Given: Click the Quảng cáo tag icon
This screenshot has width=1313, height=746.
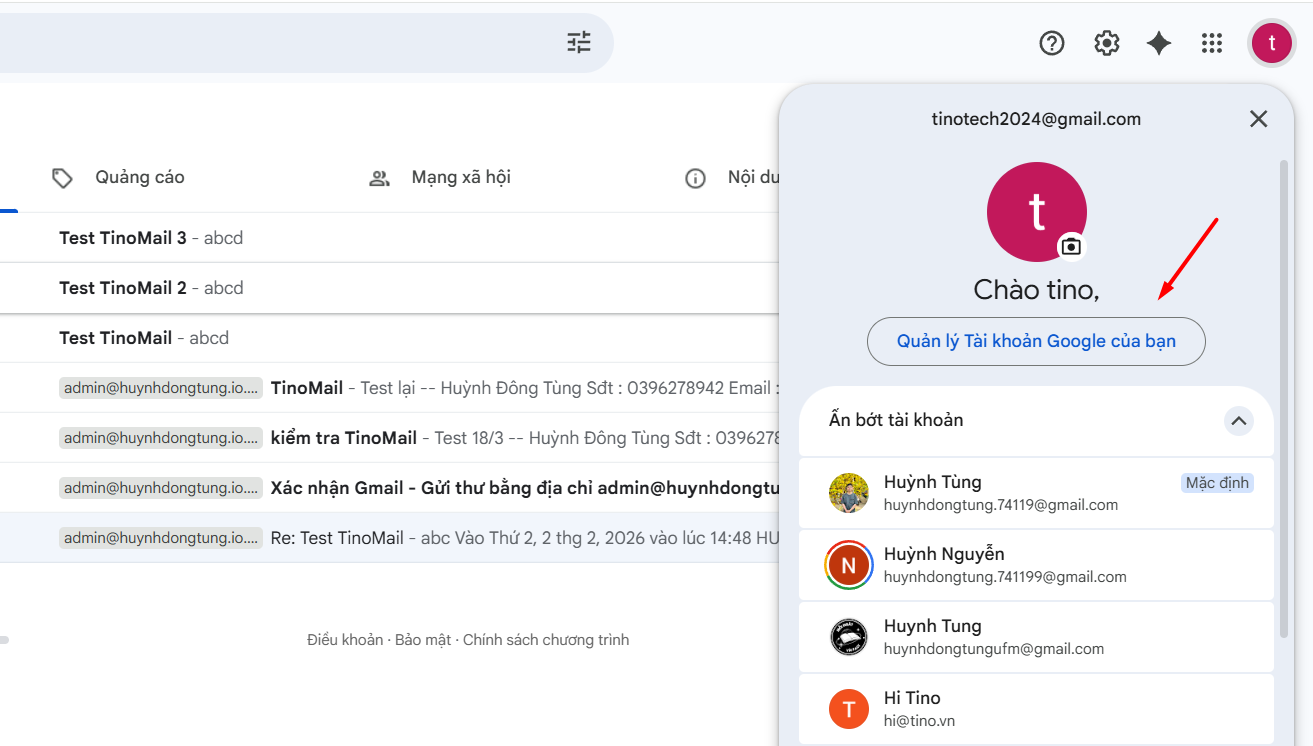Looking at the screenshot, I should click(x=63, y=178).
